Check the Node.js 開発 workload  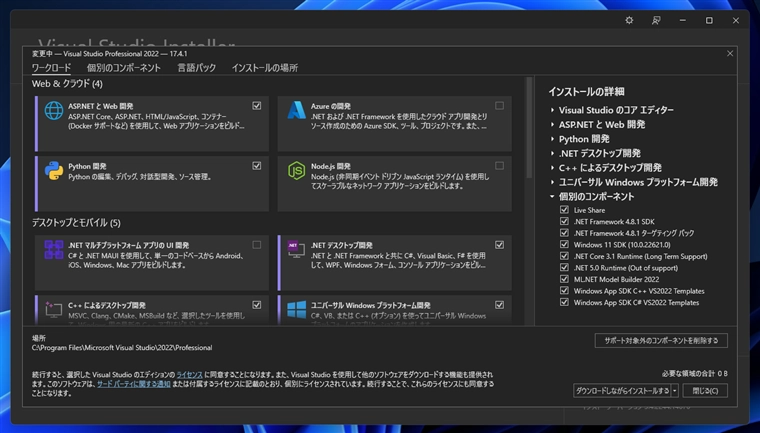click(x=499, y=166)
